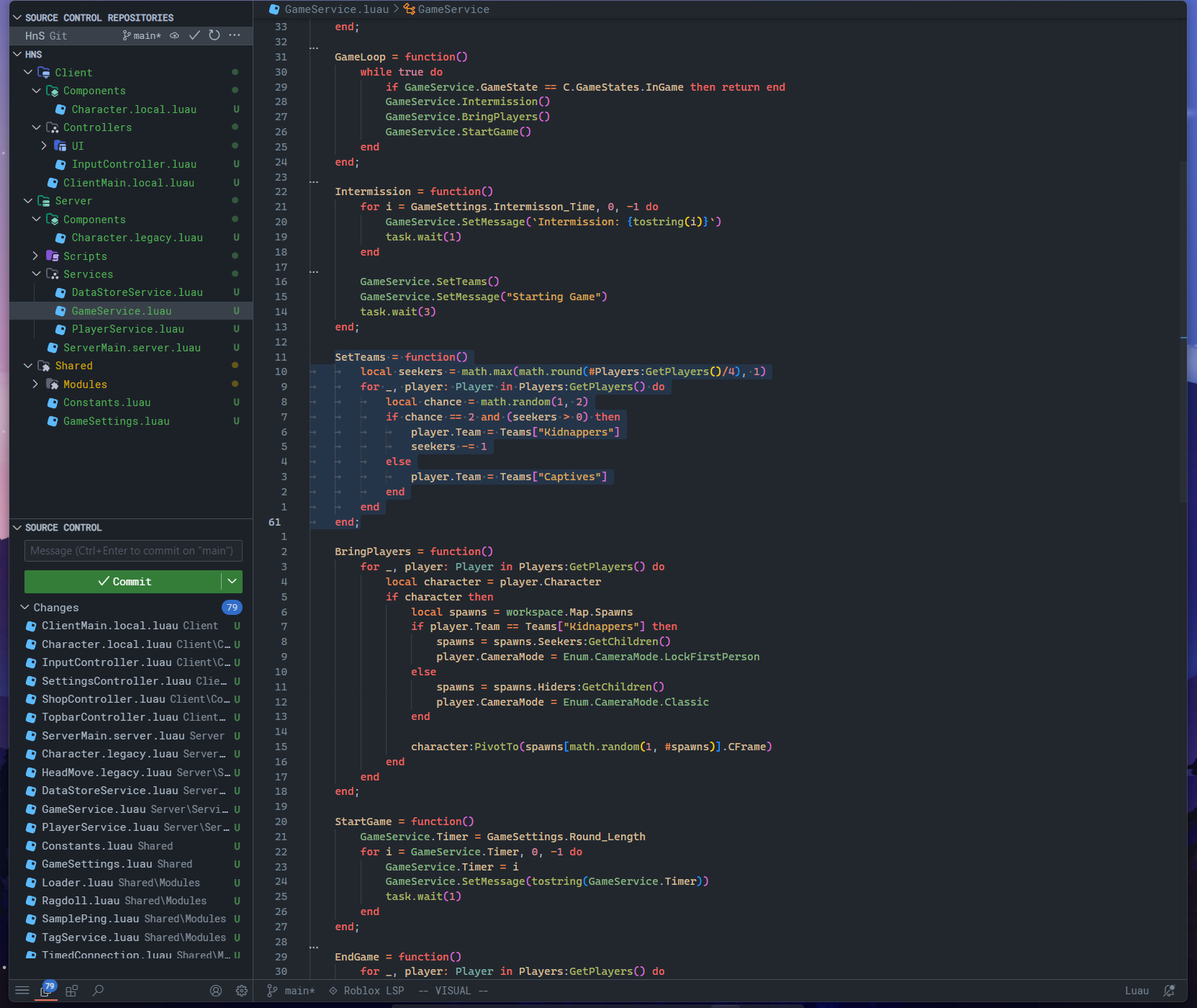
Task: Expand the Scripts folder under Server
Action: tap(35, 256)
